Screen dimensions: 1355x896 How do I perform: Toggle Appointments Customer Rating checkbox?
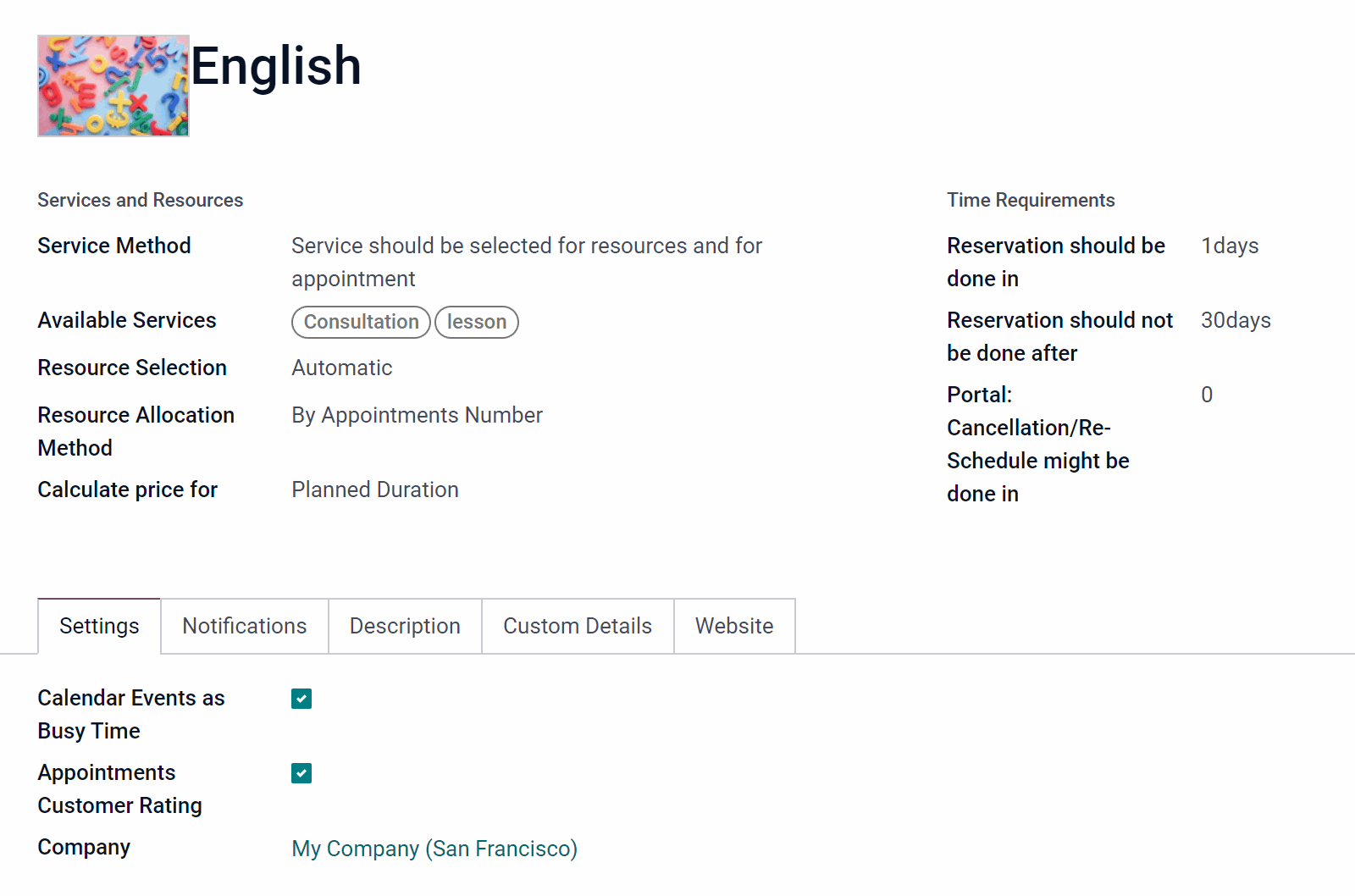[301, 773]
